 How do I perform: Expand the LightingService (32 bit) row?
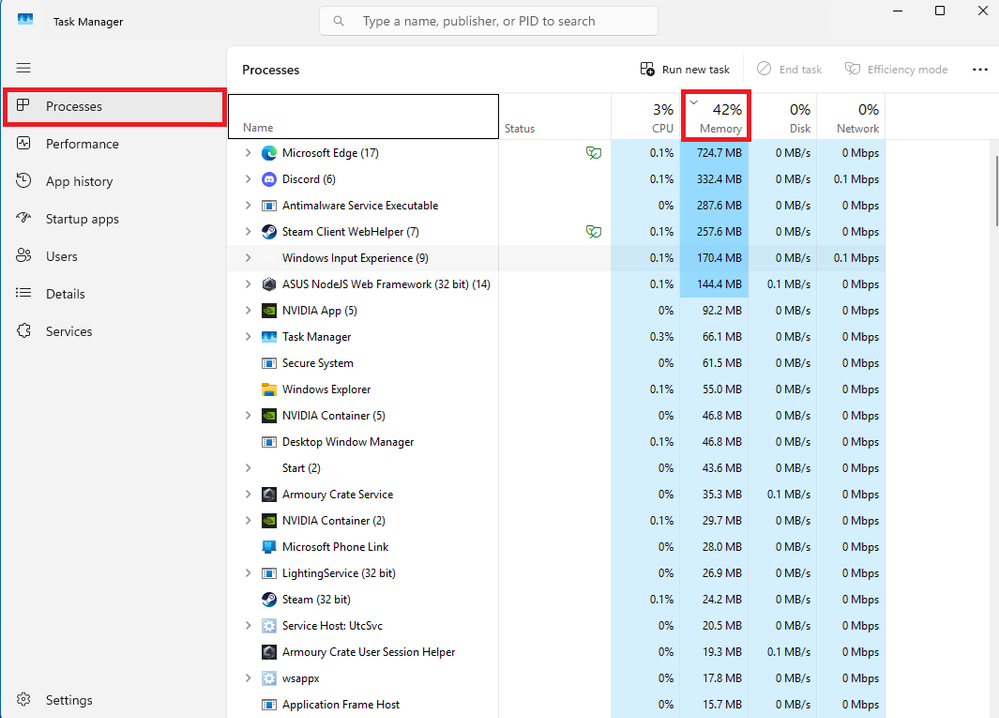click(x=248, y=573)
